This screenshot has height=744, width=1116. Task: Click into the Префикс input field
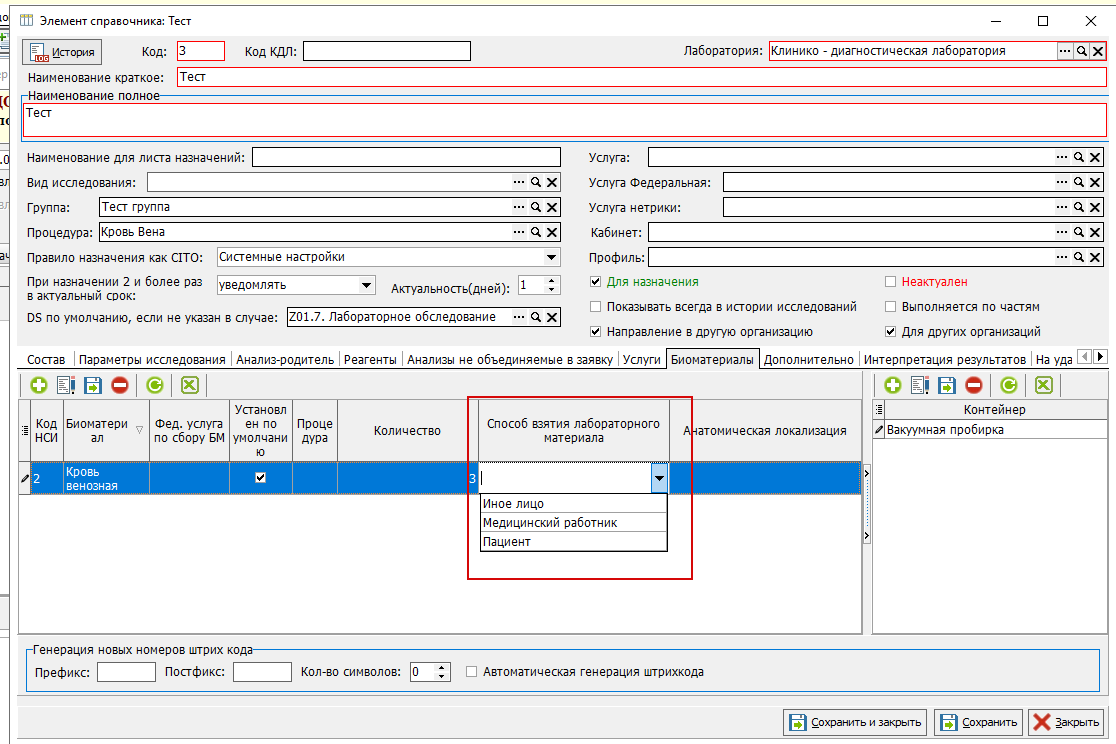pyautogui.click(x=126, y=671)
